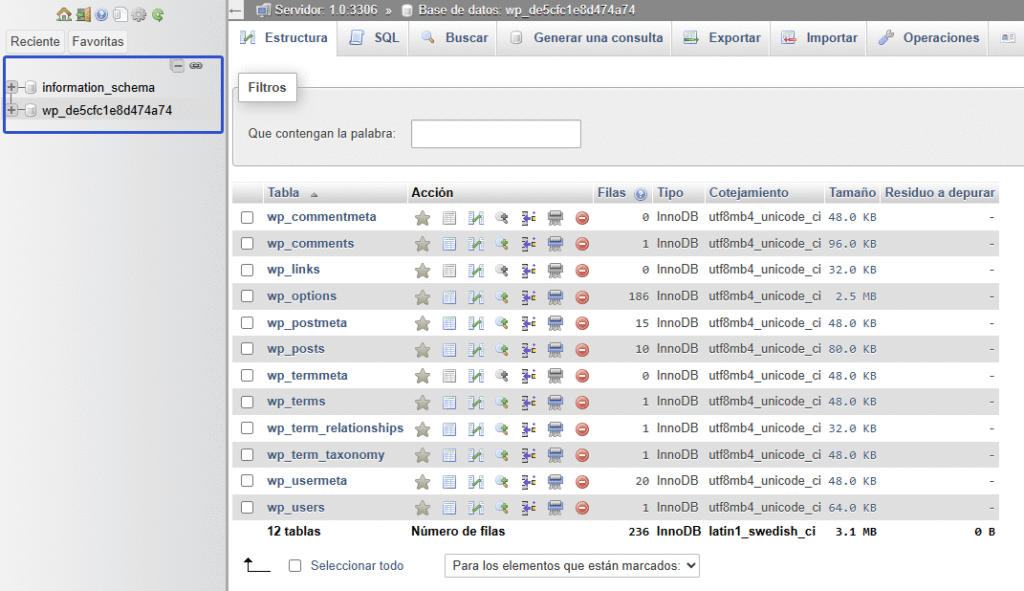Search icon for wp_usermeta row
Viewport: 1024px width, 591px height.
[x=502, y=482]
